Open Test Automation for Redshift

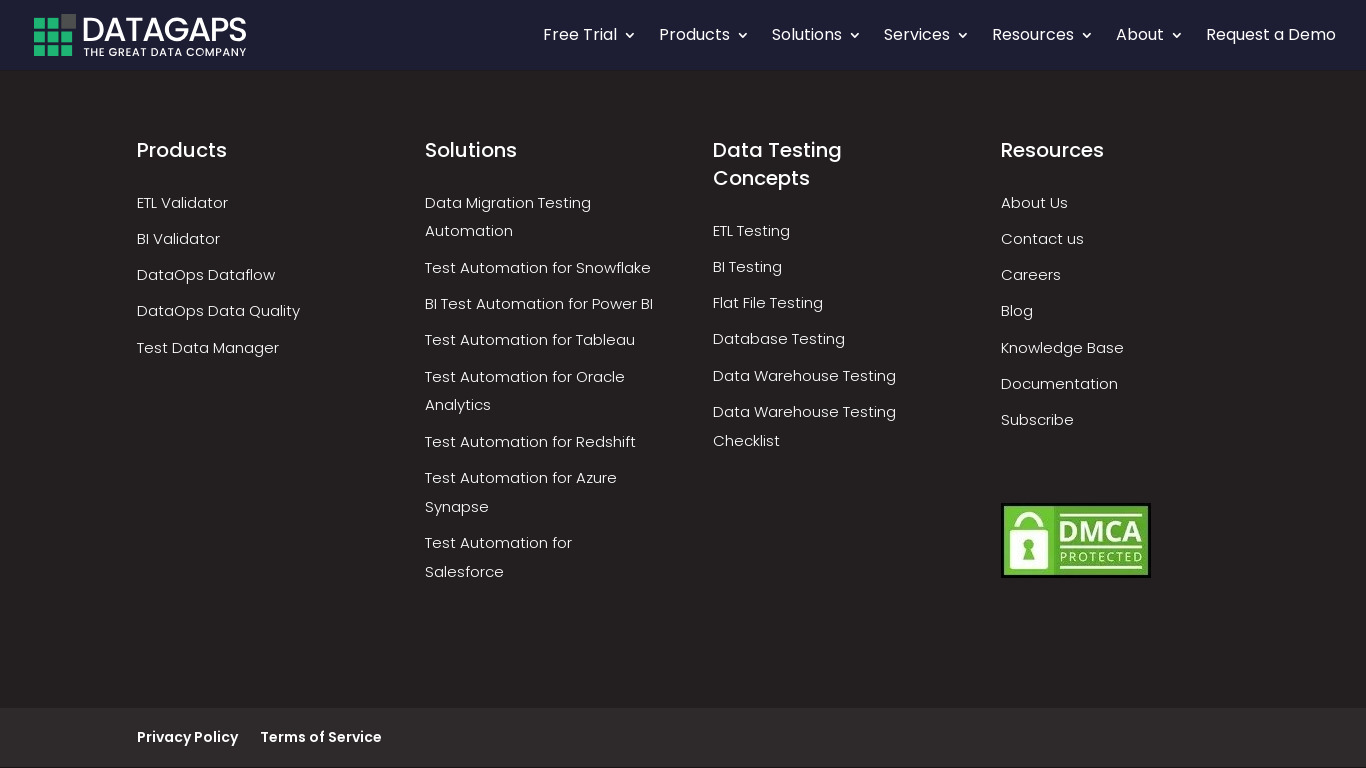pyautogui.click(x=530, y=442)
